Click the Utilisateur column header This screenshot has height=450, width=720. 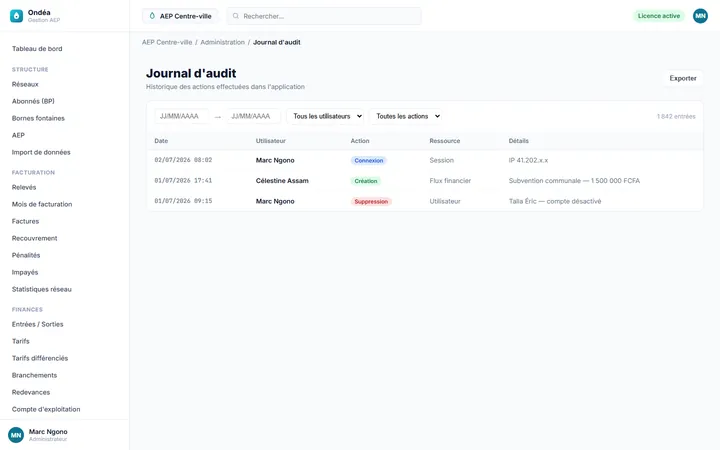click(270, 141)
